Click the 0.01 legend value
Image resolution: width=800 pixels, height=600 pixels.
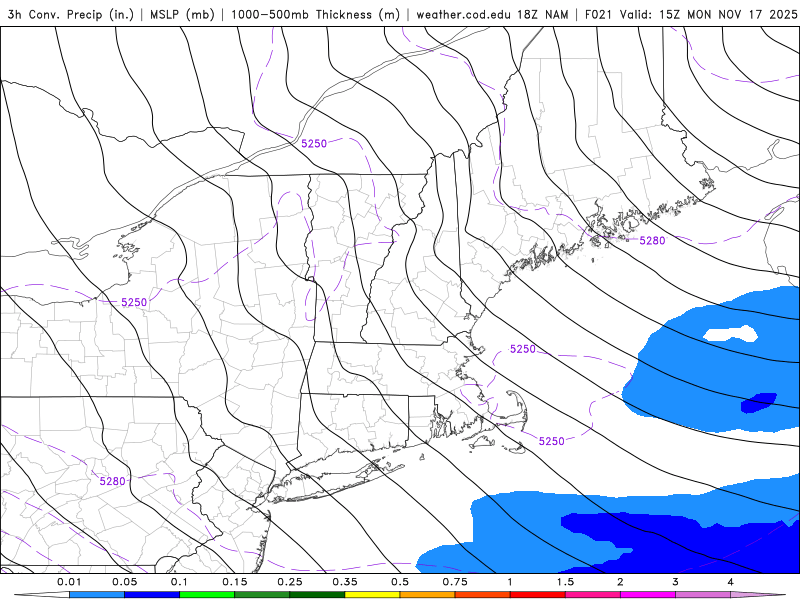69,582
